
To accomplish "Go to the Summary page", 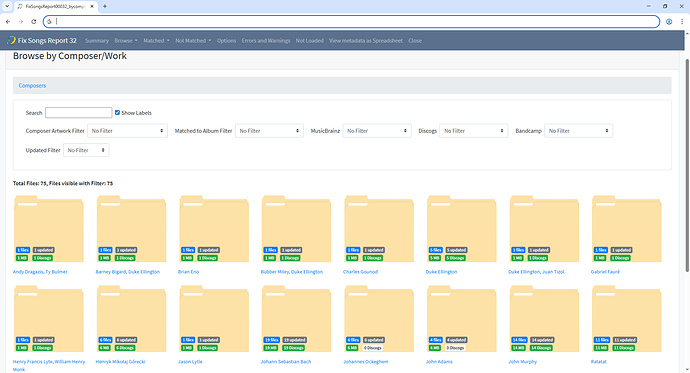I will pyautogui.click(x=97, y=40).
